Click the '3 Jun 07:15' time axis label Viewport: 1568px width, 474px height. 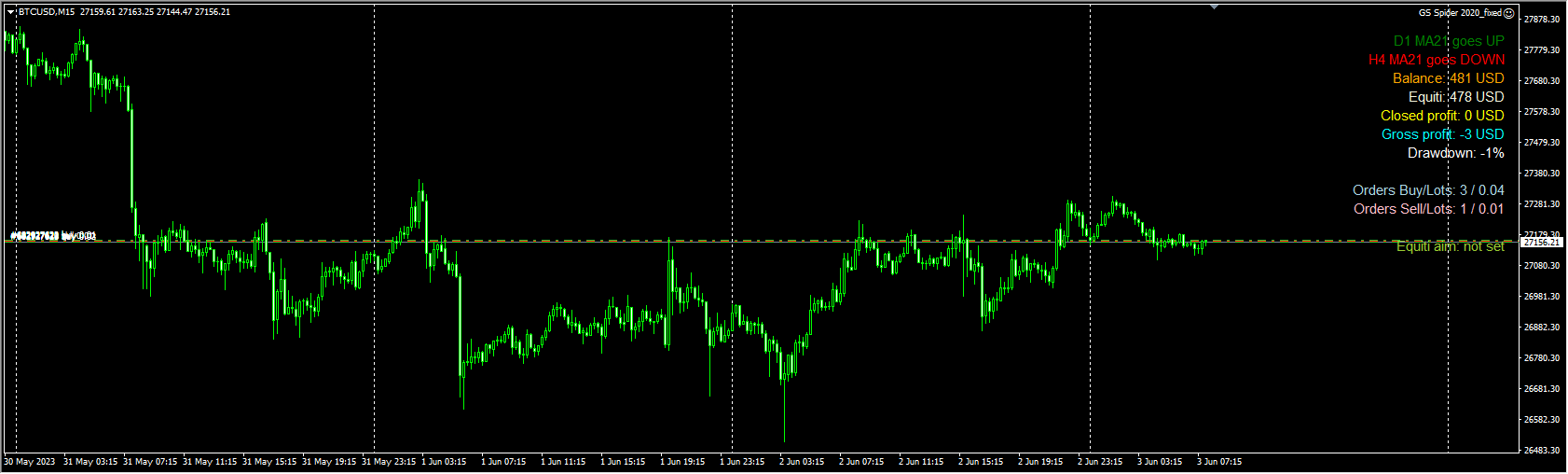[x=1219, y=462]
